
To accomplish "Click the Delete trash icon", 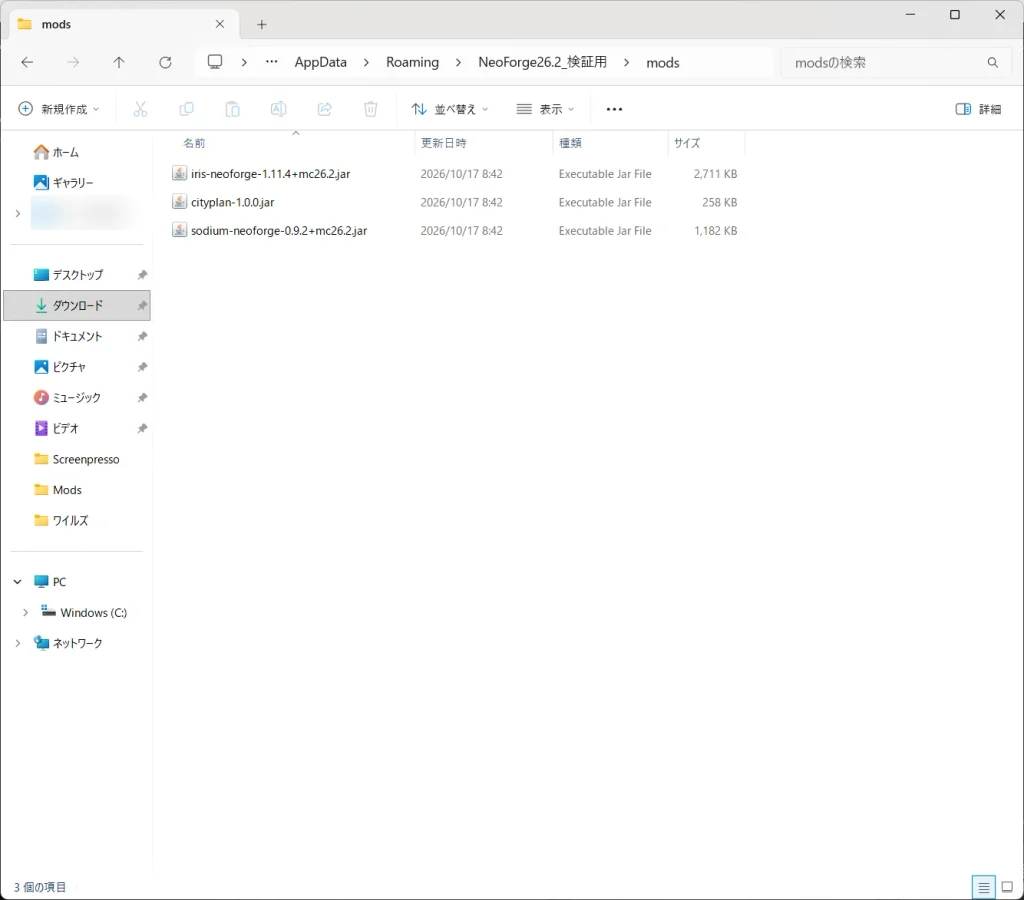I will (371, 109).
